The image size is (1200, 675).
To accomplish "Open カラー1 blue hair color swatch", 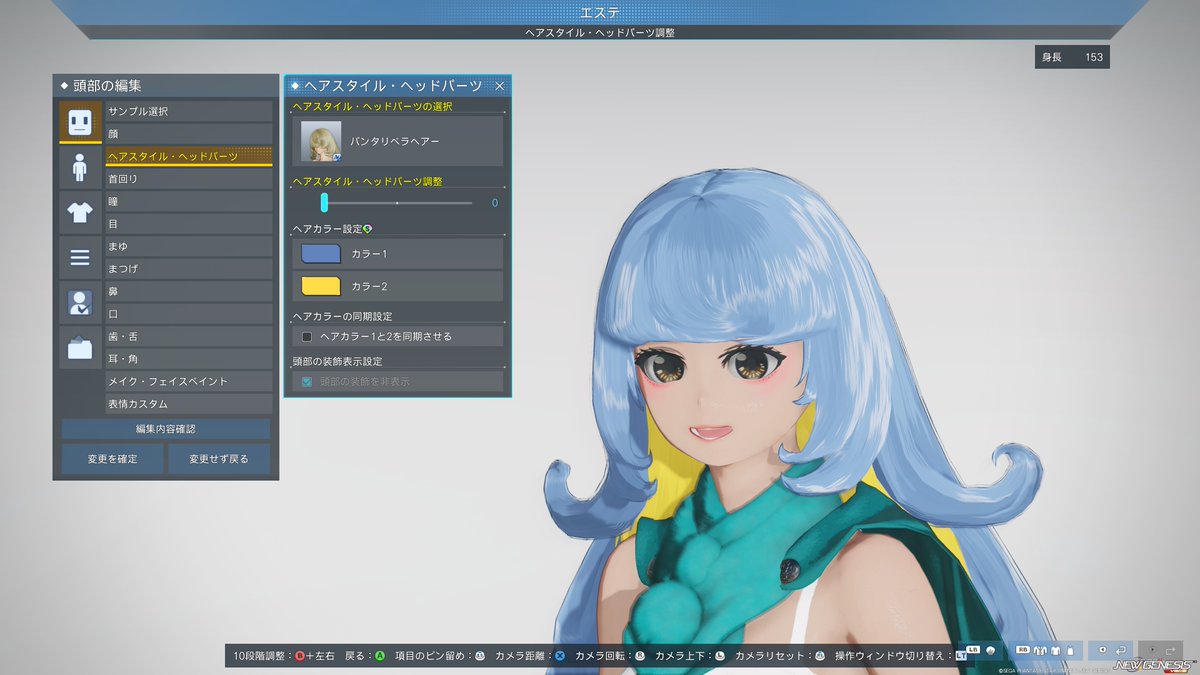I will [x=321, y=254].
